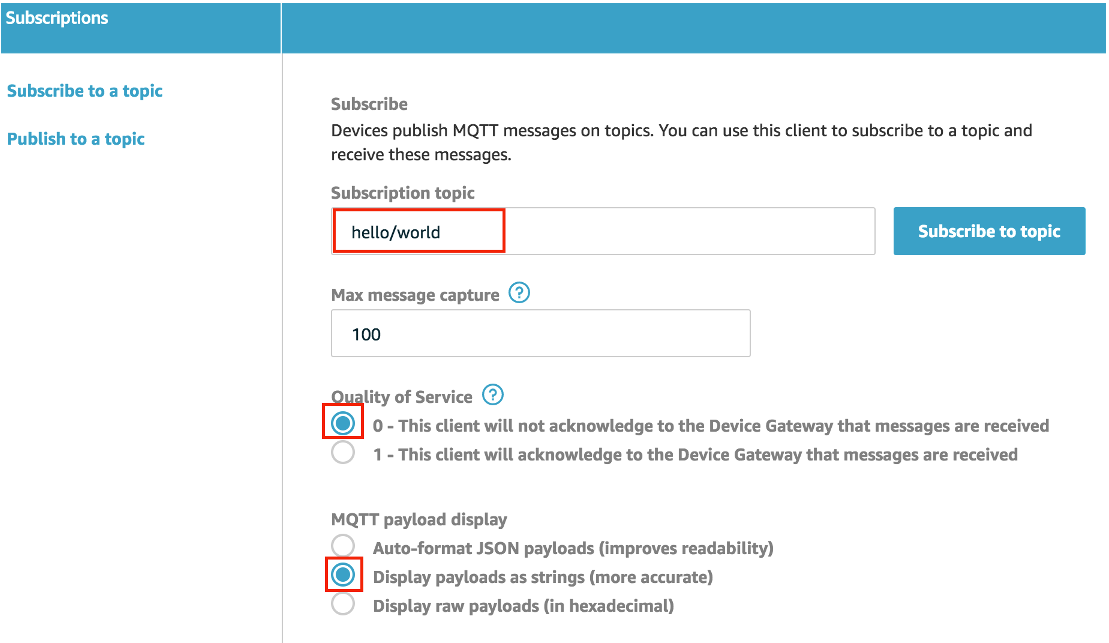Click the Subscribe section heading

pyautogui.click(x=369, y=105)
